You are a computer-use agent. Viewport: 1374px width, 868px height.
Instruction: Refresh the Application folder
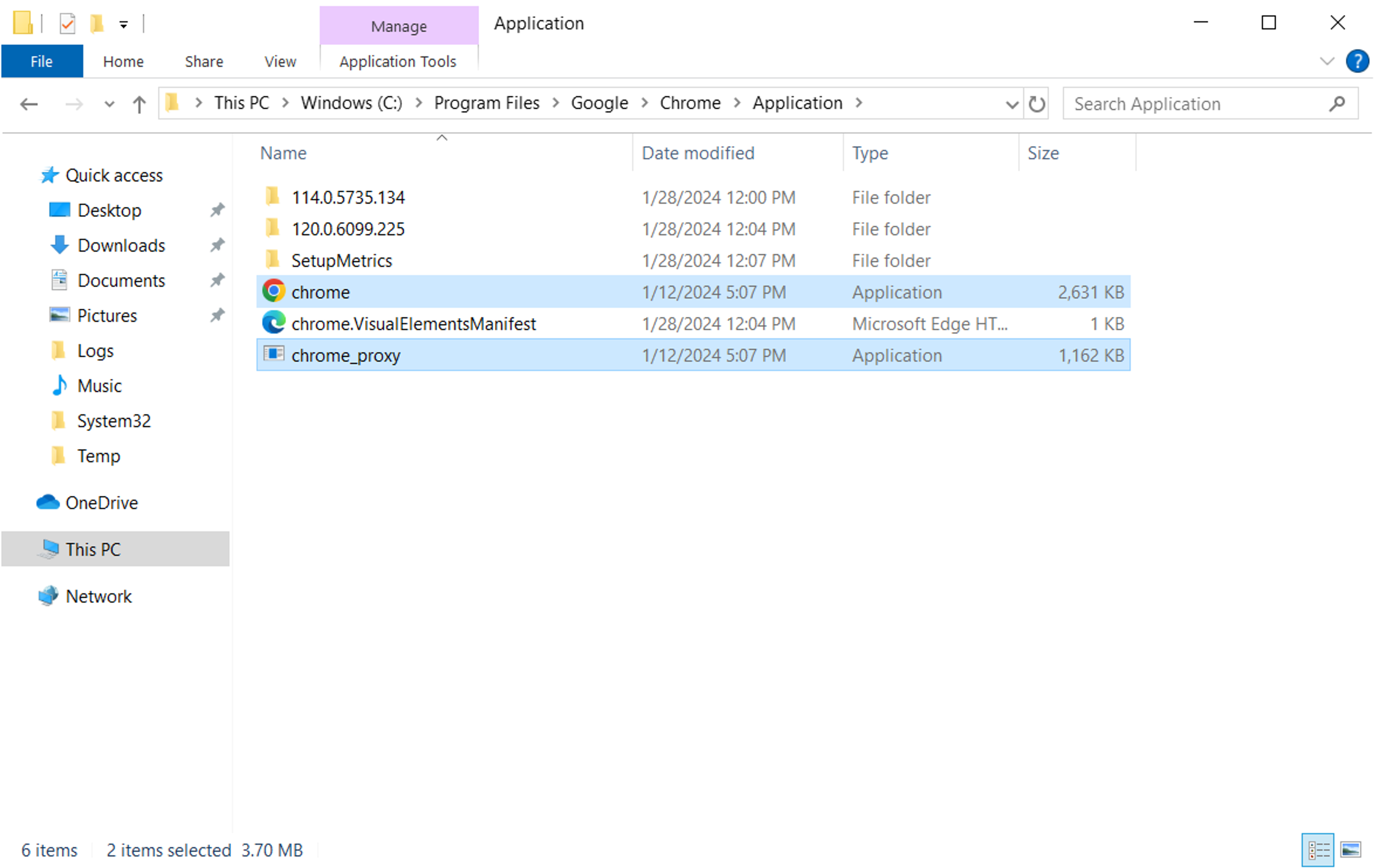point(1036,104)
